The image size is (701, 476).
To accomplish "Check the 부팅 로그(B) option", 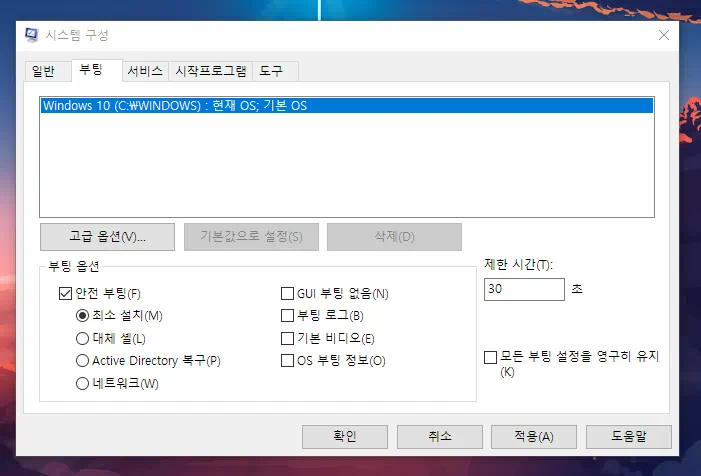I will pyautogui.click(x=287, y=316).
